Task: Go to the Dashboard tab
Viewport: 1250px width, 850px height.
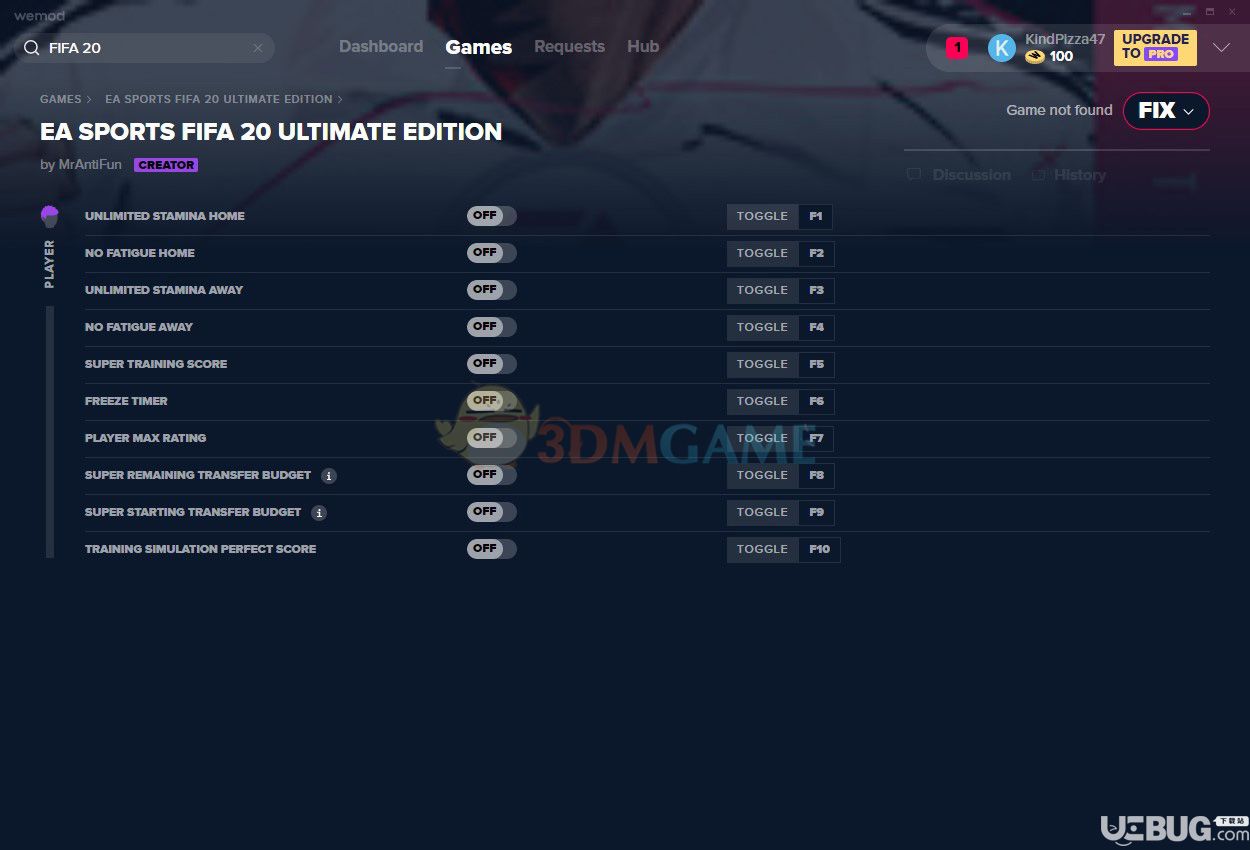Action: 381,47
